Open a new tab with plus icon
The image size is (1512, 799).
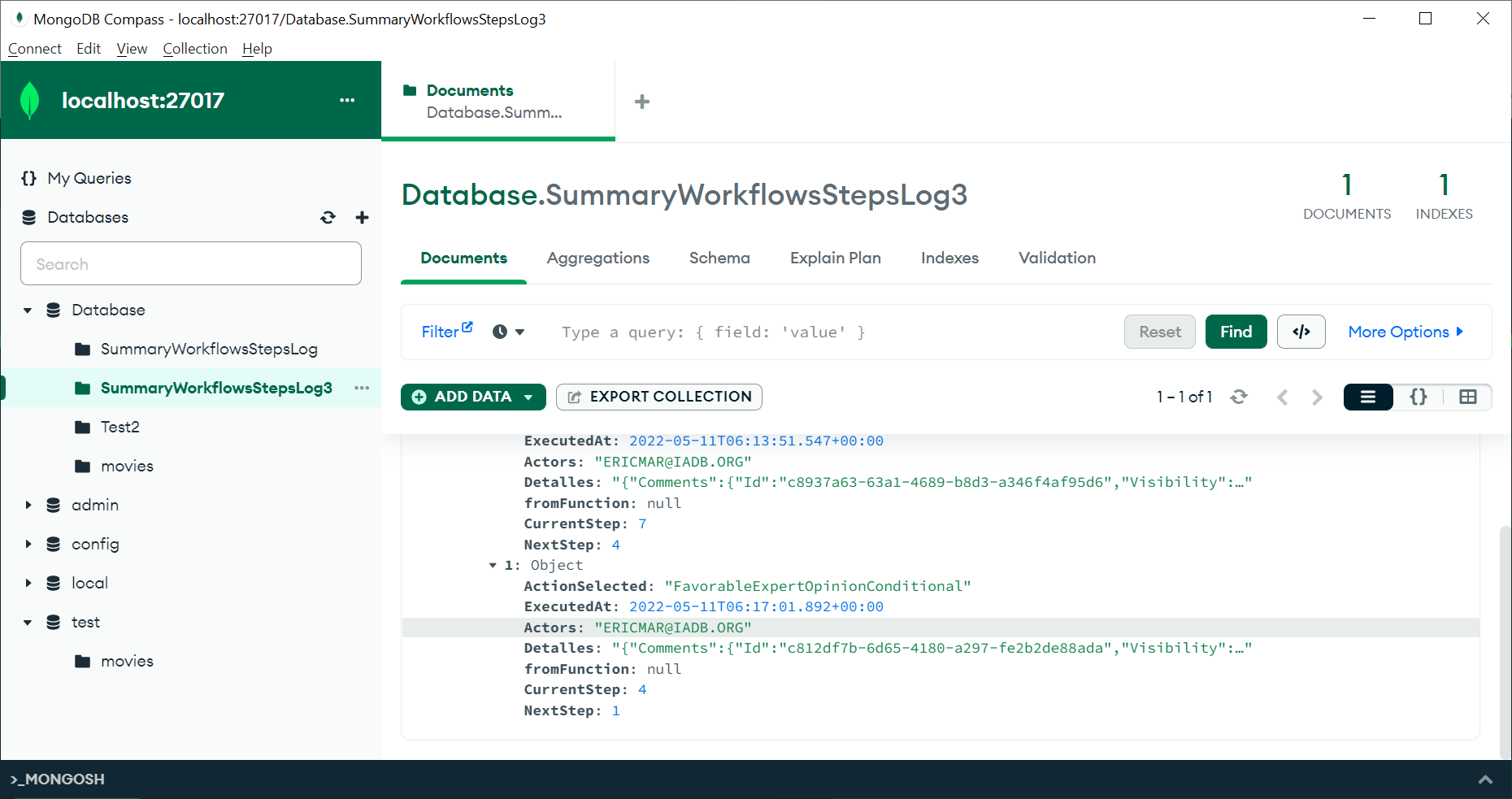(641, 102)
